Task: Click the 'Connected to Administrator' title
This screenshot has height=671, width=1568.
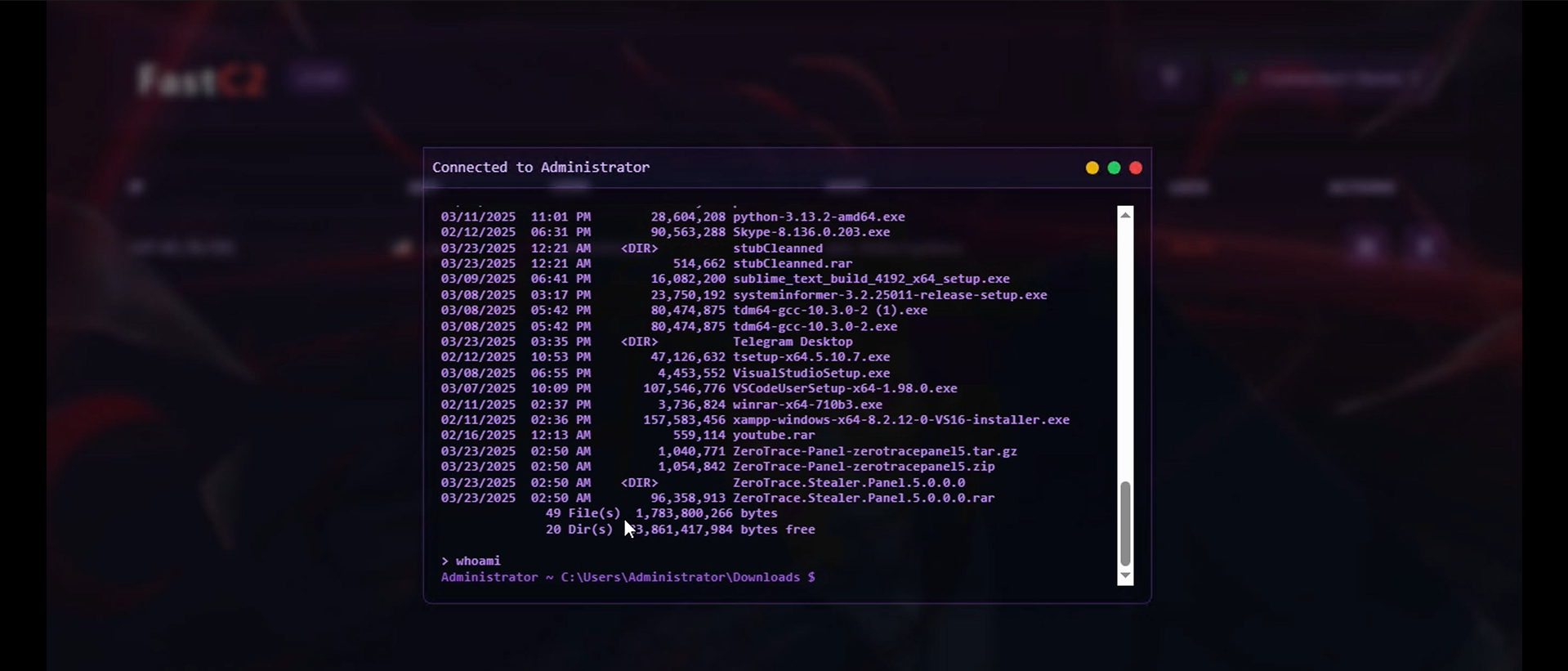Action: pyautogui.click(x=541, y=167)
